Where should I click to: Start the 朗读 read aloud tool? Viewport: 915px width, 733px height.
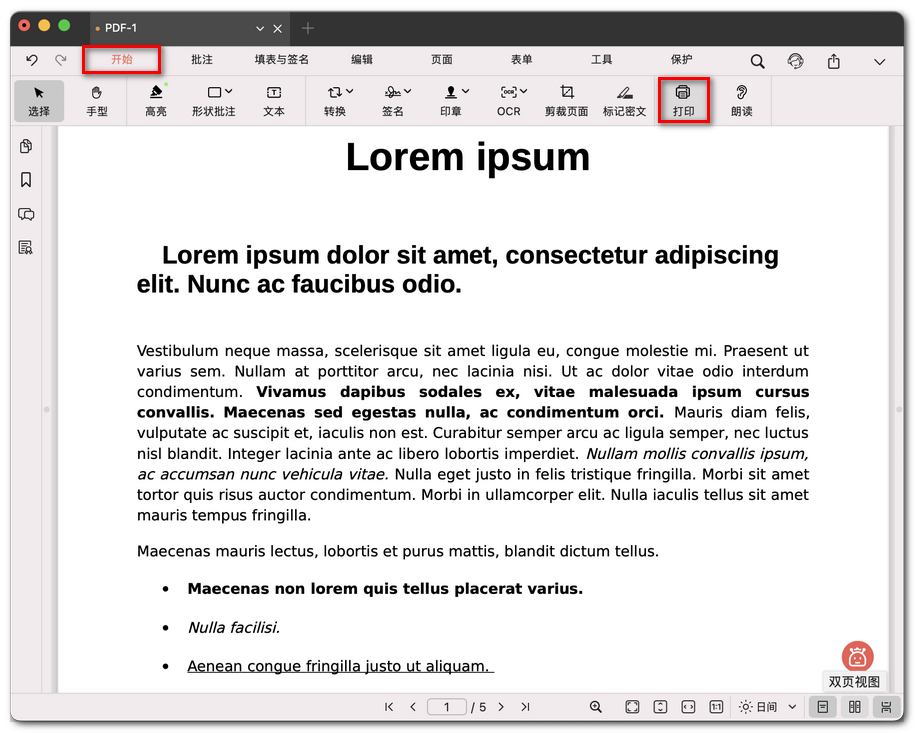click(x=742, y=101)
